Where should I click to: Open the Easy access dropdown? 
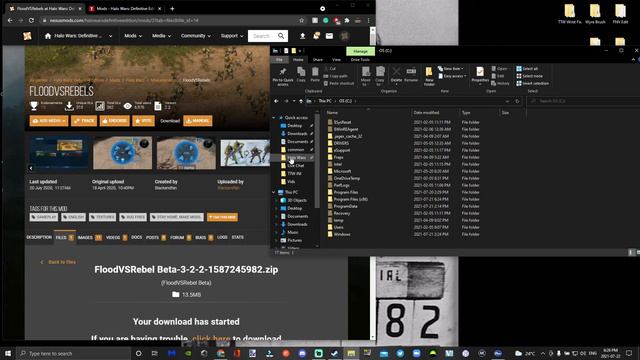click(x=452, y=76)
